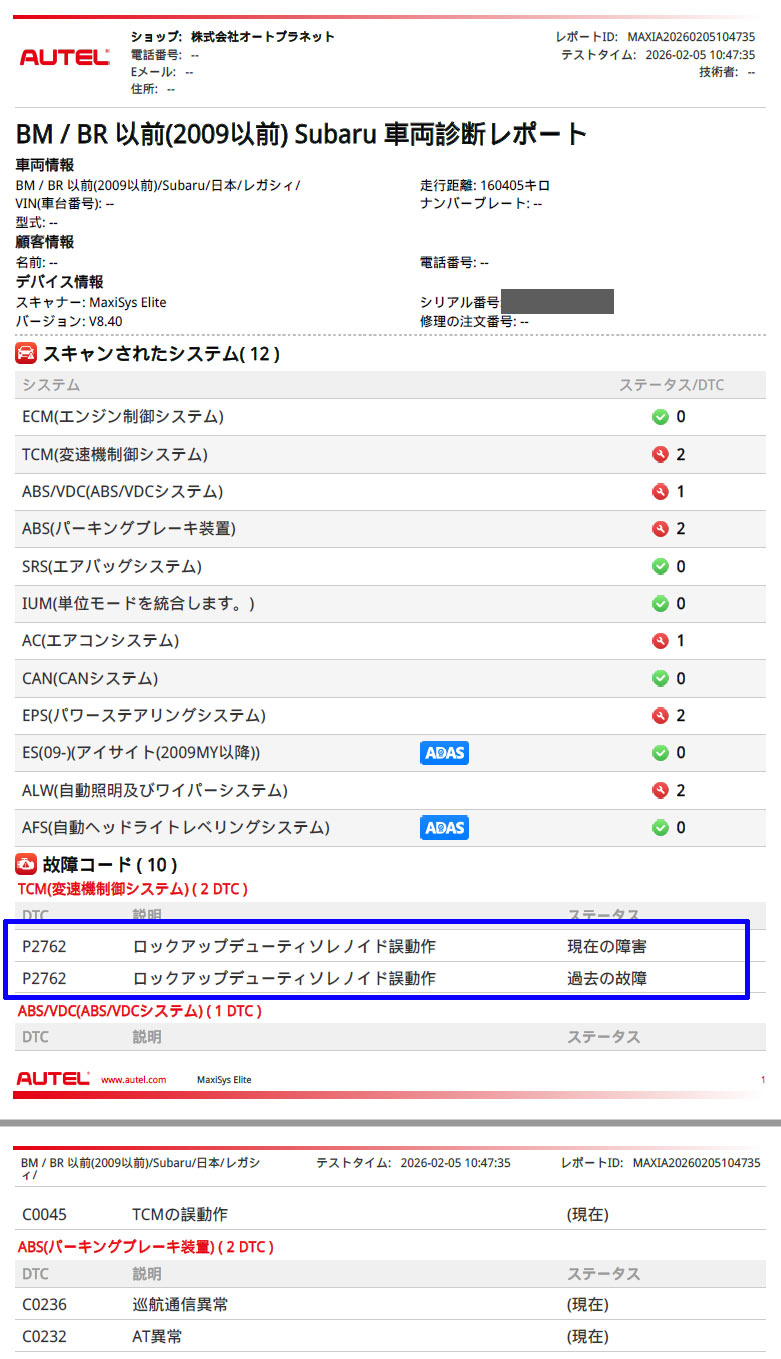Image resolution: width=781 pixels, height=1359 pixels.
Task: Click the green check icon for CAN system
Action: [660, 678]
